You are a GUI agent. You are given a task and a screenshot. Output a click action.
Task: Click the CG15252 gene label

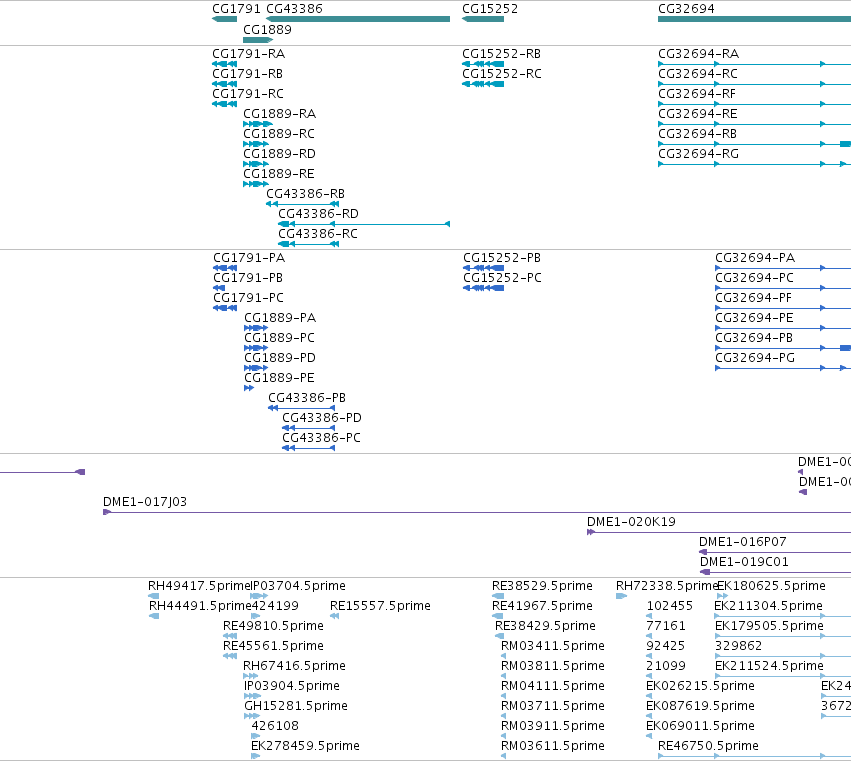[x=490, y=9]
